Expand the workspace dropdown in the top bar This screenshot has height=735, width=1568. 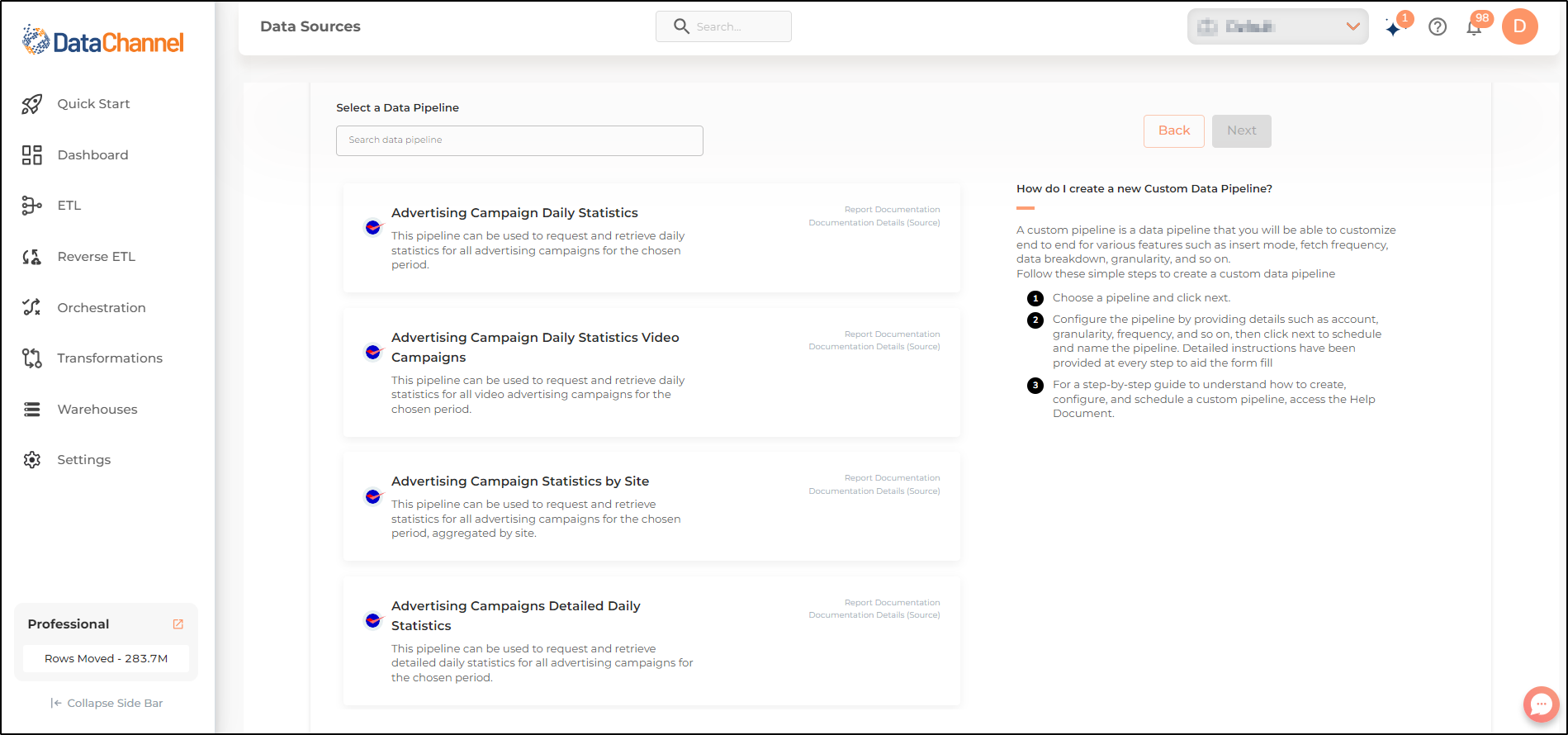click(x=1277, y=26)
